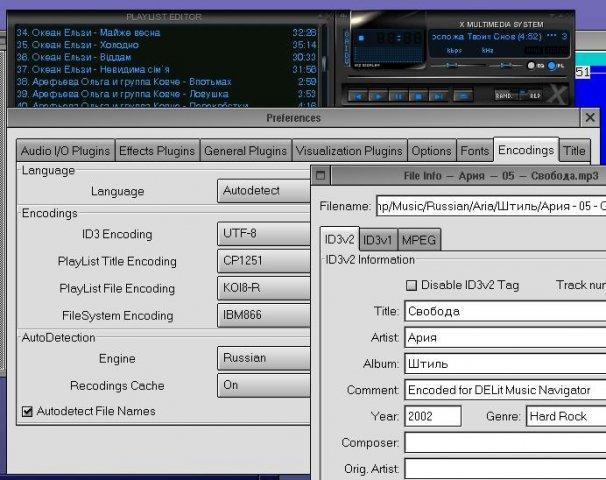Uncheck Autodetect File Names checkbox
606x480 pixels.
pyautogui.click(x=27, y=411)
